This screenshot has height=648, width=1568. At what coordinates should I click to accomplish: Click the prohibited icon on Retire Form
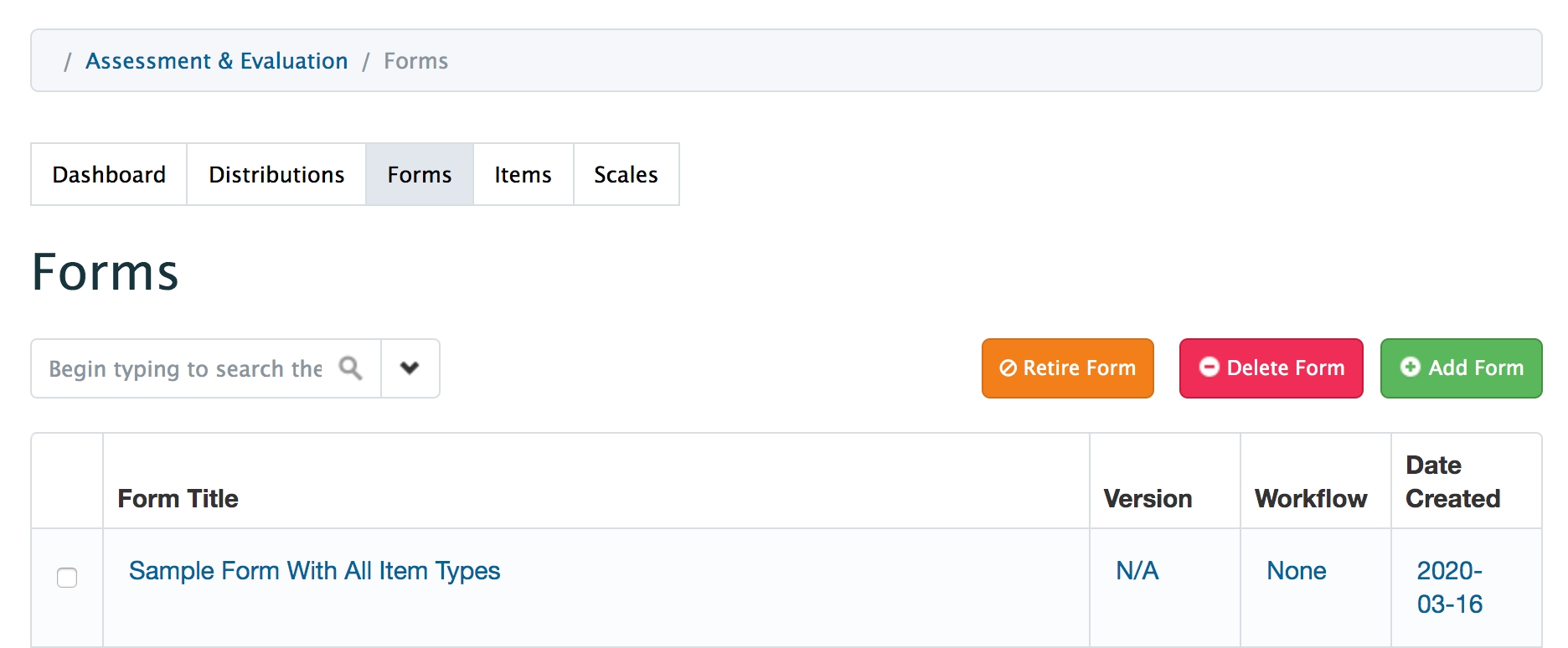click(x=1008, y=368)
